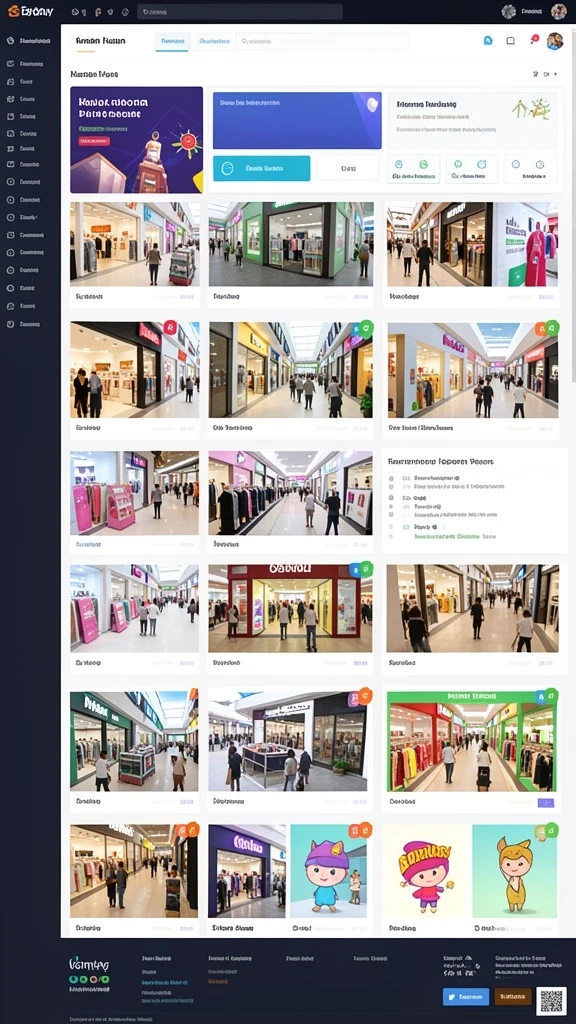Open the yellow llama cartoon thumbnail
The image size is (576, 1024).
click(x=515, y=871)
